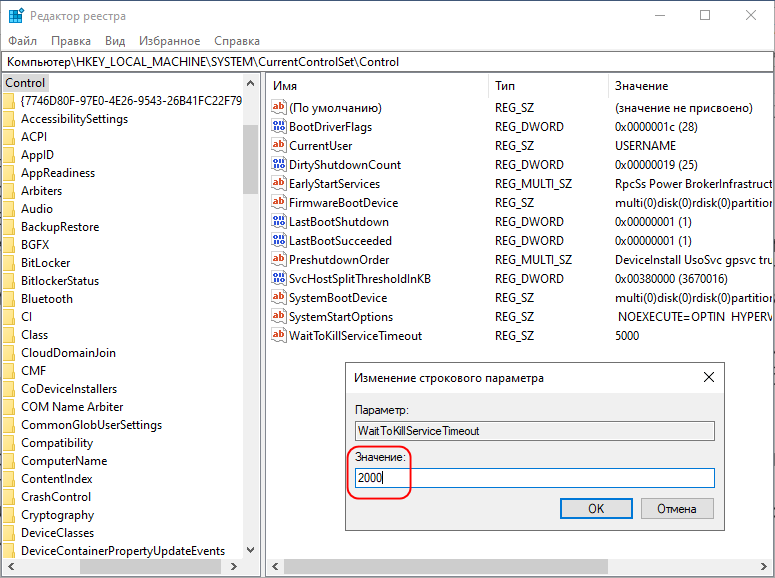Click the folder icon of Cryptography key
The image size is (775, 578).
pos(9,515)
